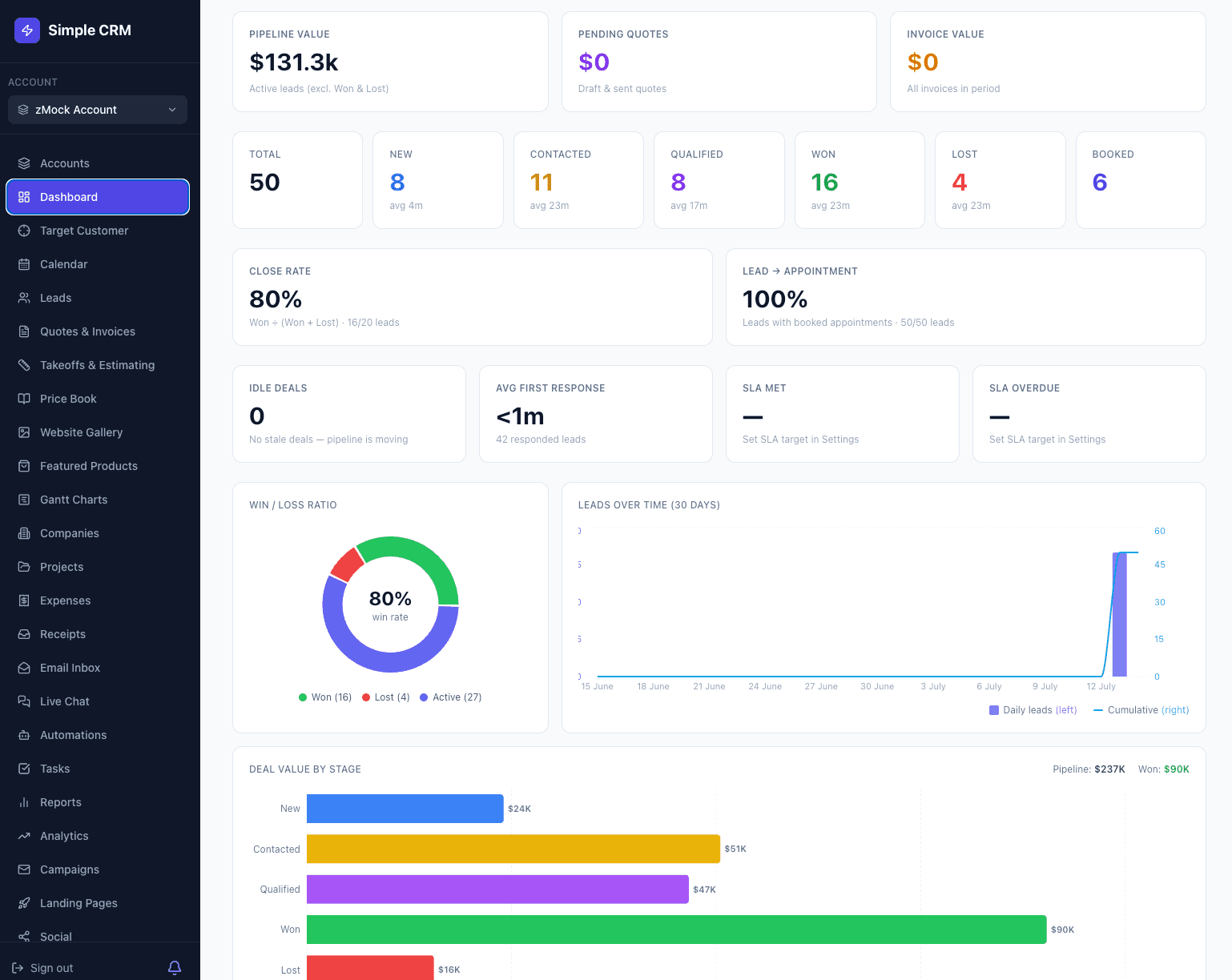Viewport: 1232px width, 980px height.
Task: Click the Calendar sidebar icon
Action: coord(24,264)
